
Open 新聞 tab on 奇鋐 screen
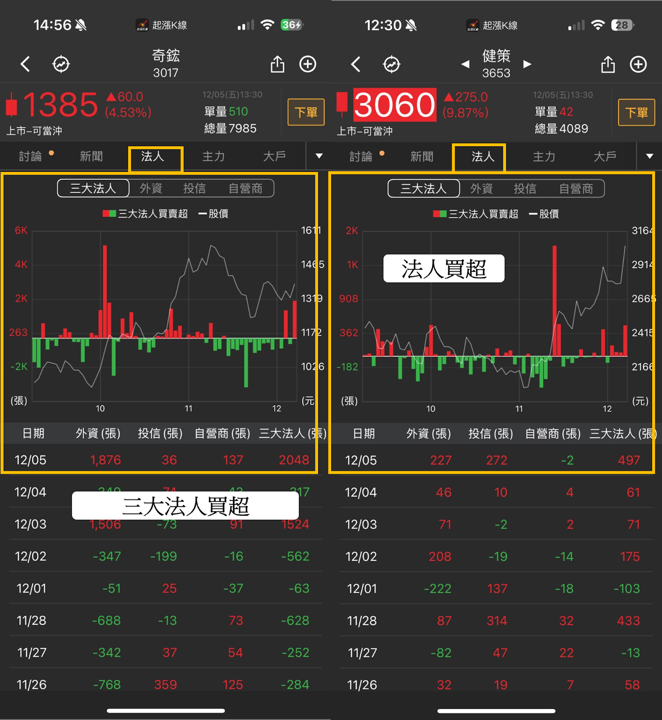pos(91,157)
